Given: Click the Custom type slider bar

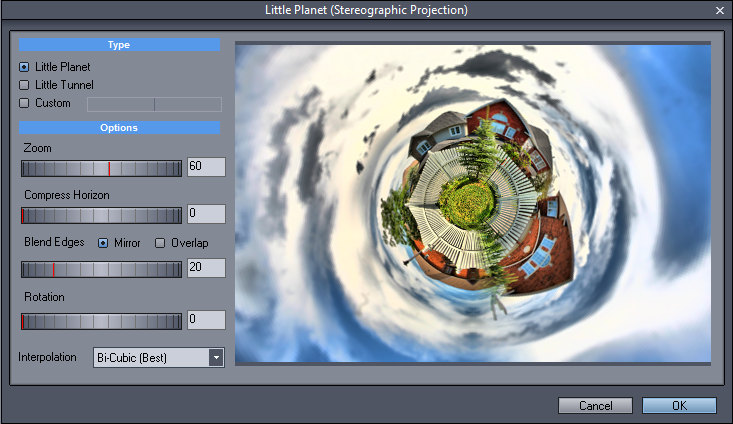Looking at the screenshot, I should 154,104.
